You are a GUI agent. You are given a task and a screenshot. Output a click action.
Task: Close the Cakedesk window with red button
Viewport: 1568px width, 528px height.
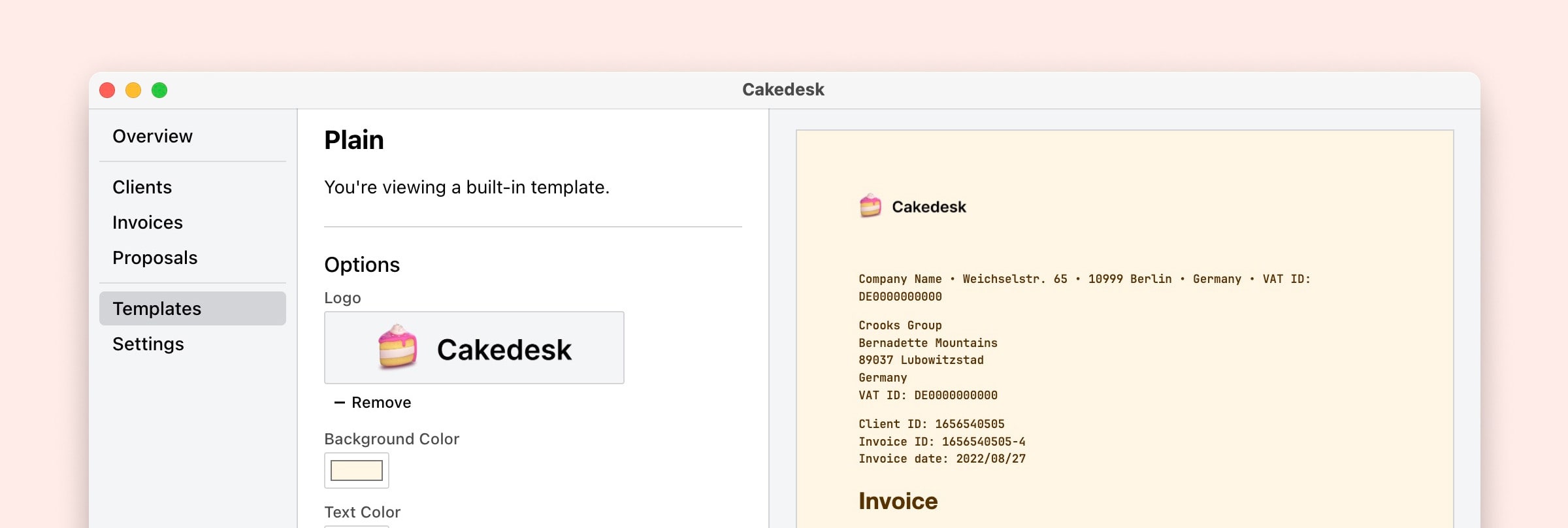point(107,90)
